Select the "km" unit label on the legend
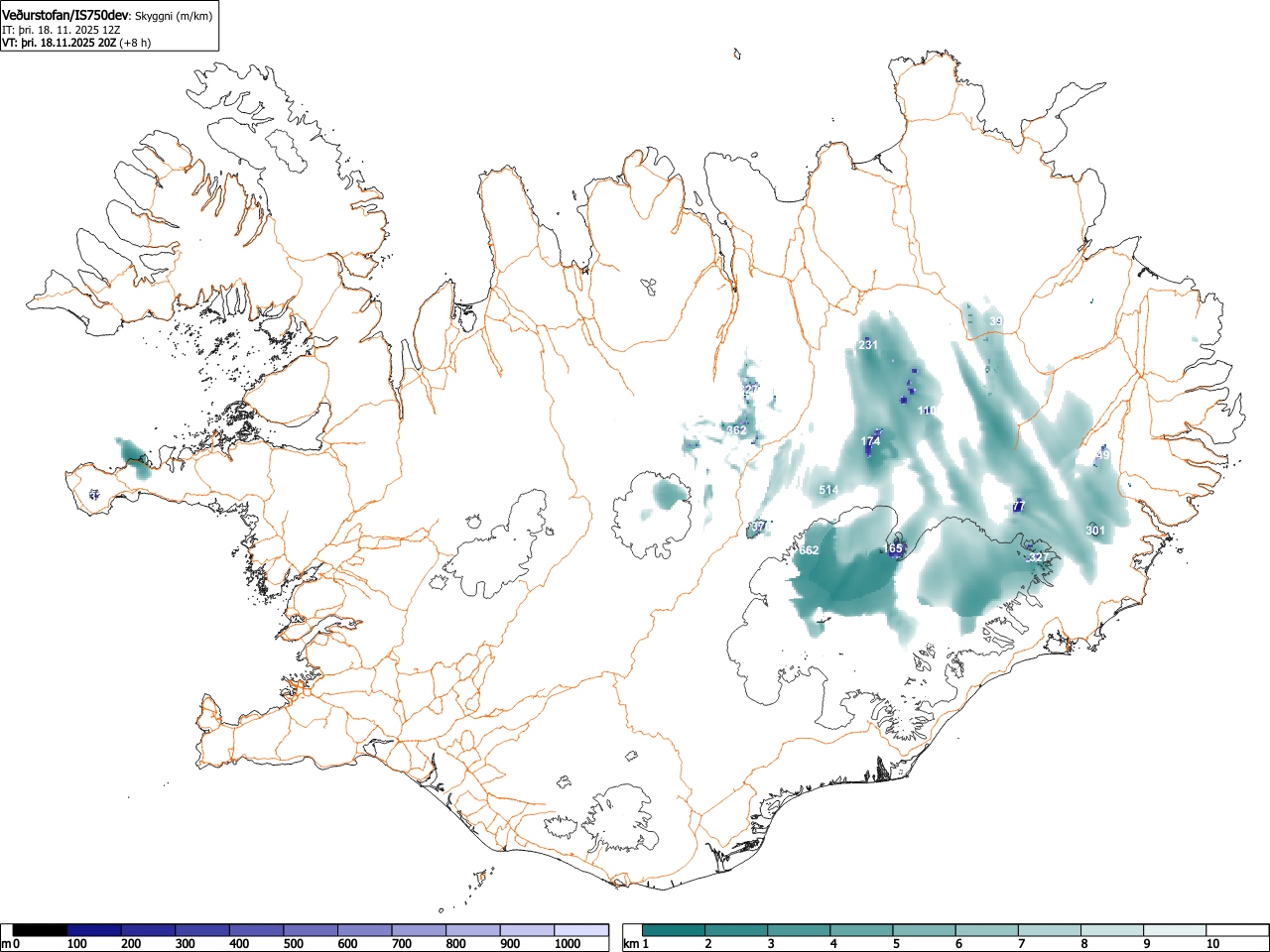Image resolution: width=1270 pixels, height=952 pixels. 630,944
